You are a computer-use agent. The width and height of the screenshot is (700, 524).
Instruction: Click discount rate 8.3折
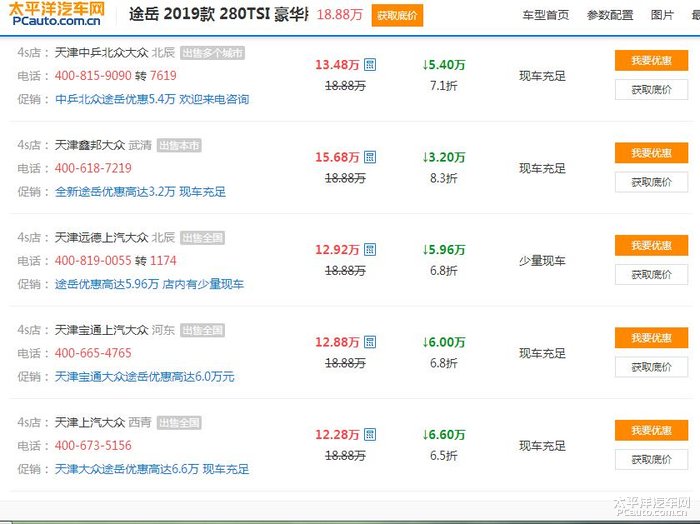(444, 178)
